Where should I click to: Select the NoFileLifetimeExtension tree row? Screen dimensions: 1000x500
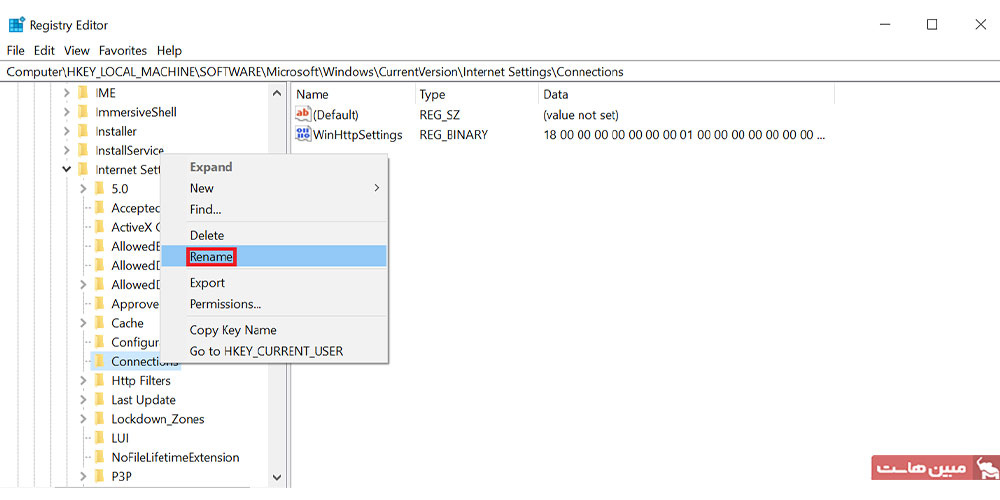pyautogui.click(x=175, y=457)
